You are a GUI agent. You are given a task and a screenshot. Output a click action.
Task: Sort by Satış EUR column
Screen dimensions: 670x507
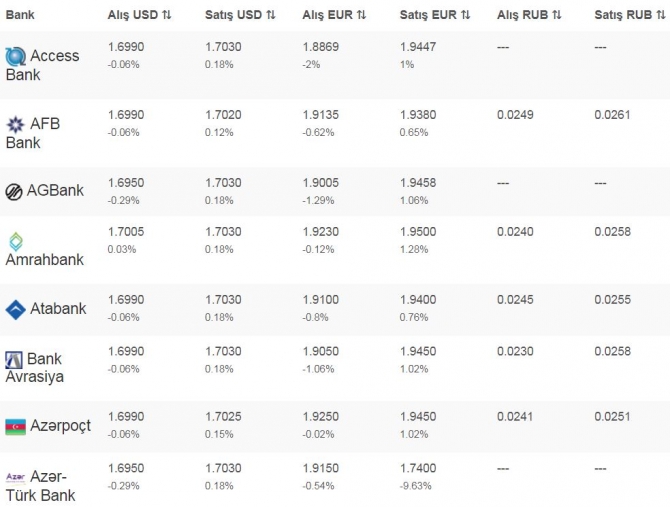click(435, 16)
